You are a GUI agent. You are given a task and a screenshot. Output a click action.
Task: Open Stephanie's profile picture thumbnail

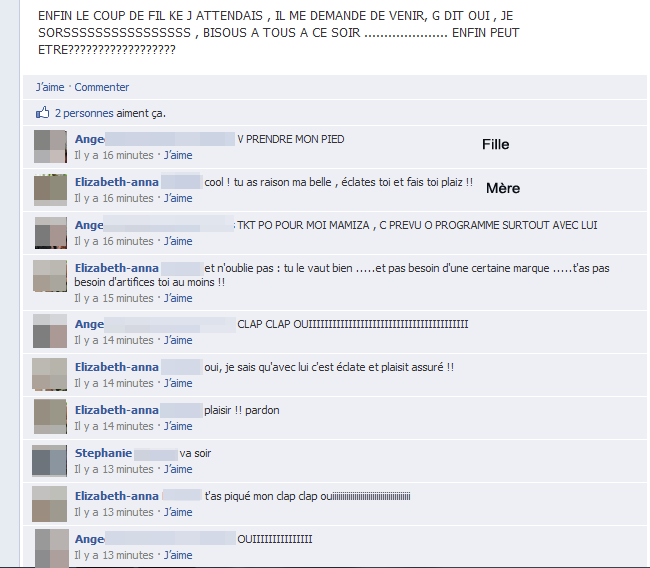49,461
